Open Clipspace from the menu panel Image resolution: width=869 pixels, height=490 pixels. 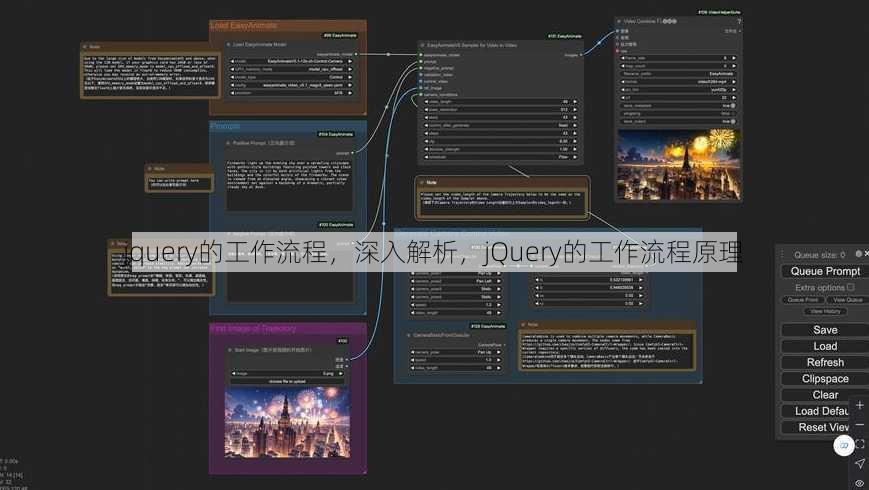click(x=825, y=379)
